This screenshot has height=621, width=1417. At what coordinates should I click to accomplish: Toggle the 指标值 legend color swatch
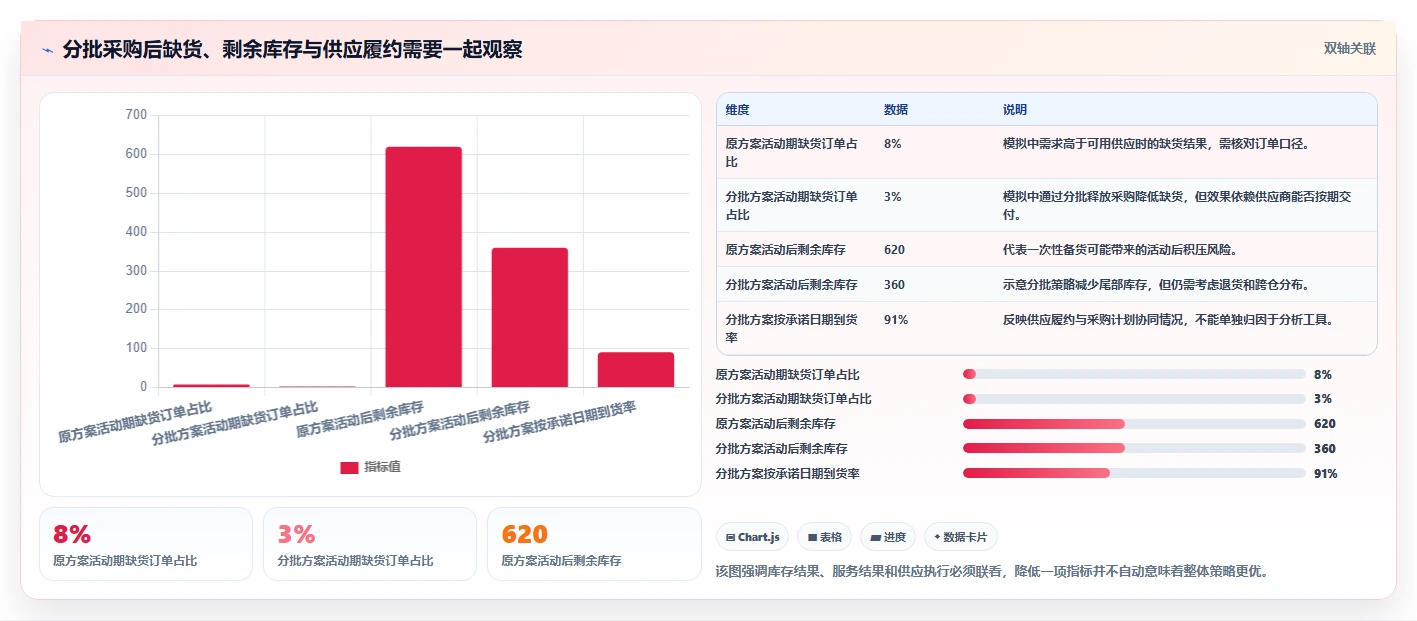pos(349,467)
